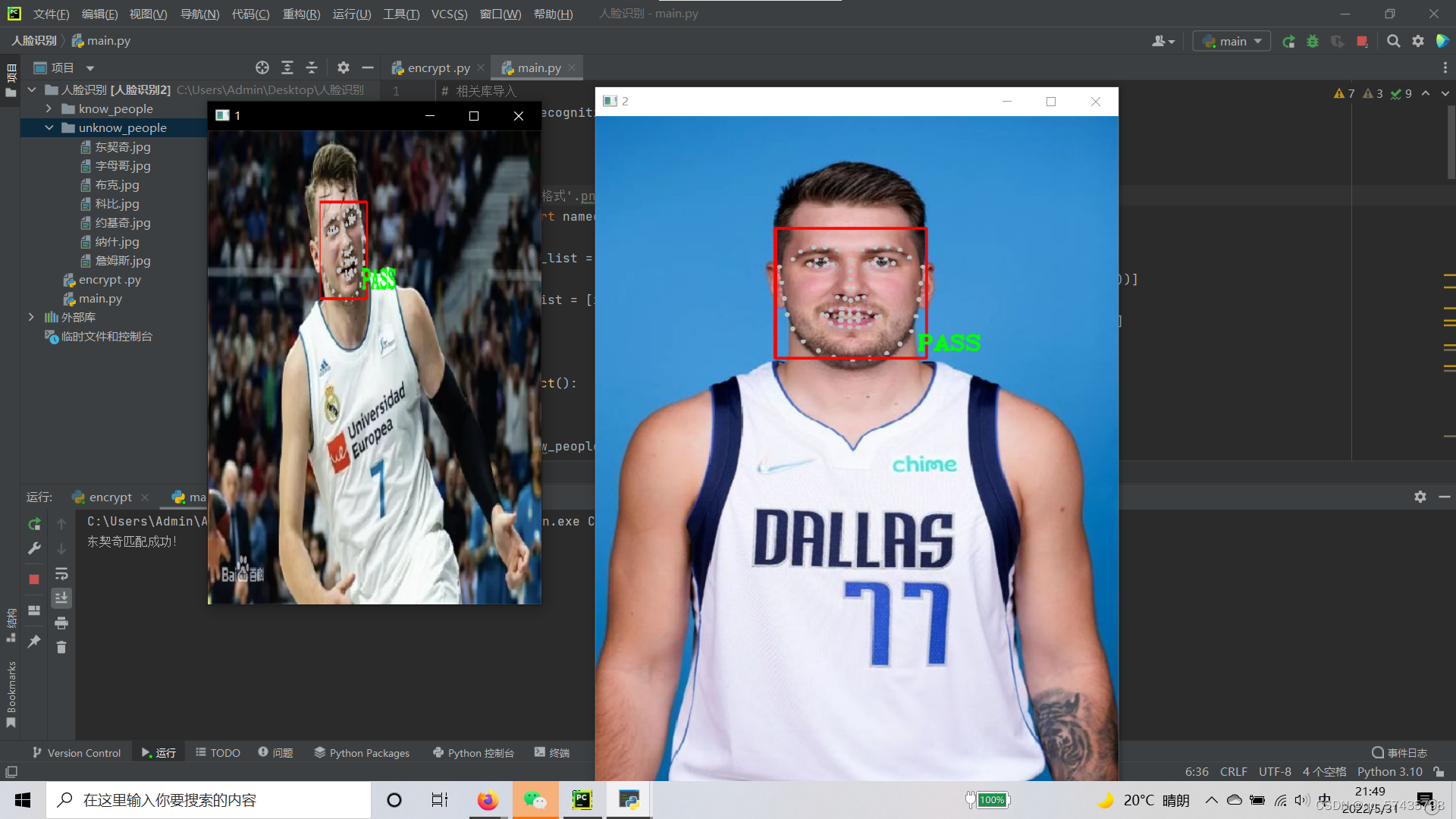Select 詹姆斯.jpg in project tree

point(115,261)
